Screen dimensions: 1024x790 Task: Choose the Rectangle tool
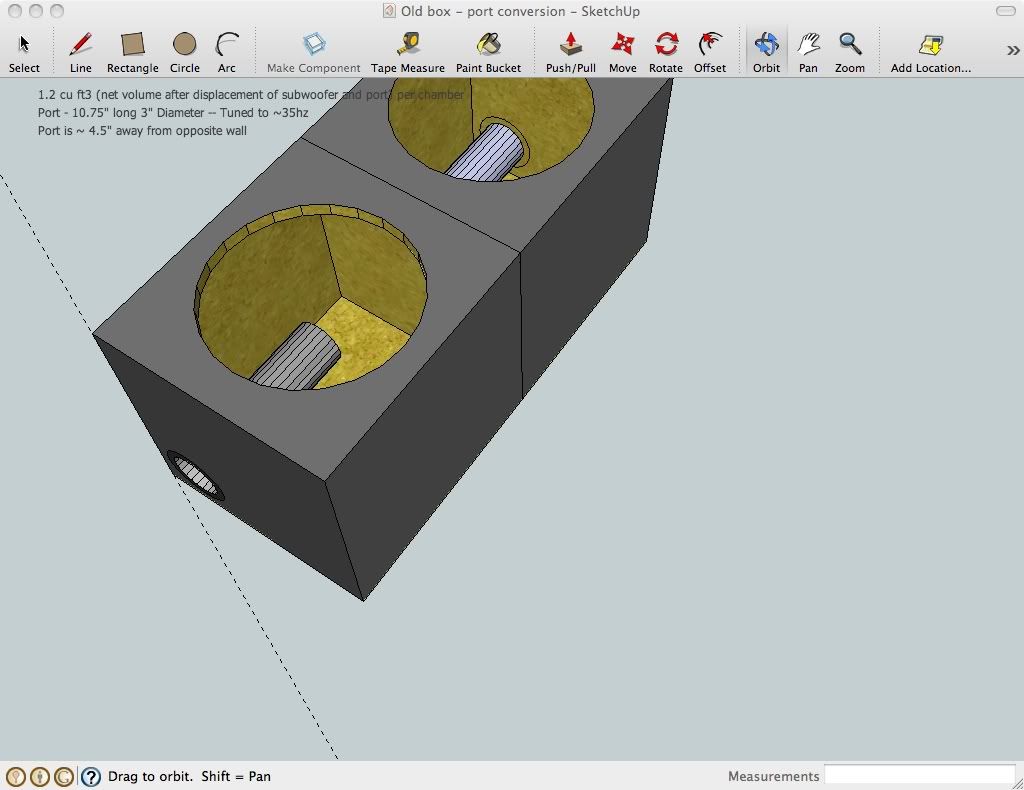pos(132,43)
